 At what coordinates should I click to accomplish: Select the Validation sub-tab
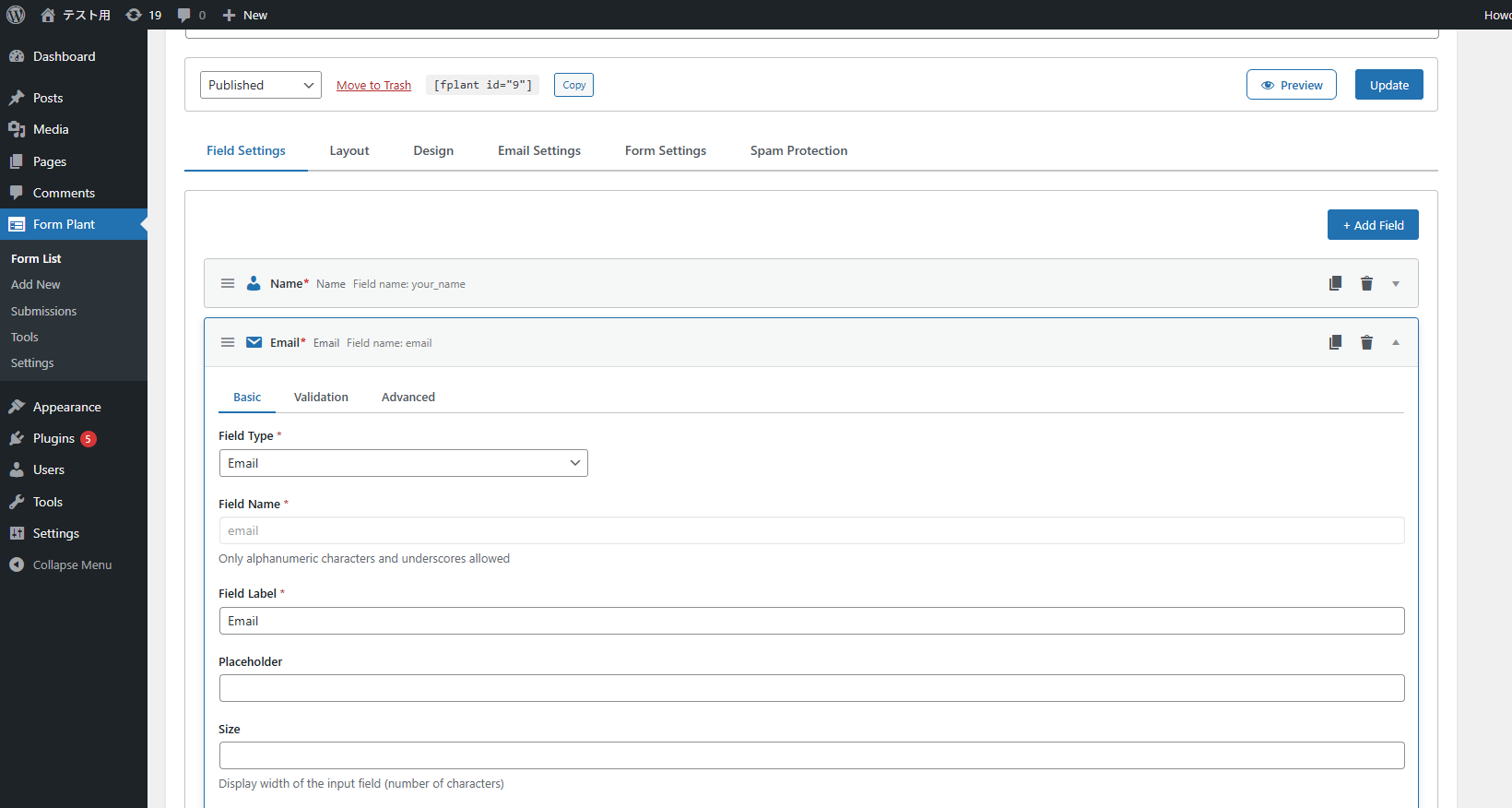[x=321, y=397]
